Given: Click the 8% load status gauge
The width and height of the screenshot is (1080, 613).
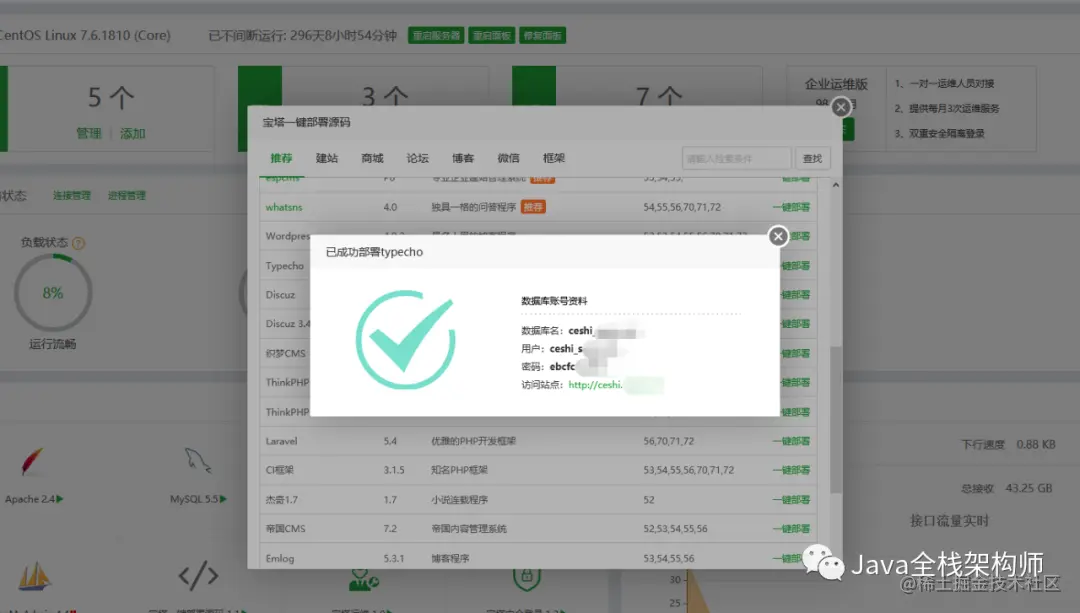Looking at the screenshot, I should pos(53,293).
